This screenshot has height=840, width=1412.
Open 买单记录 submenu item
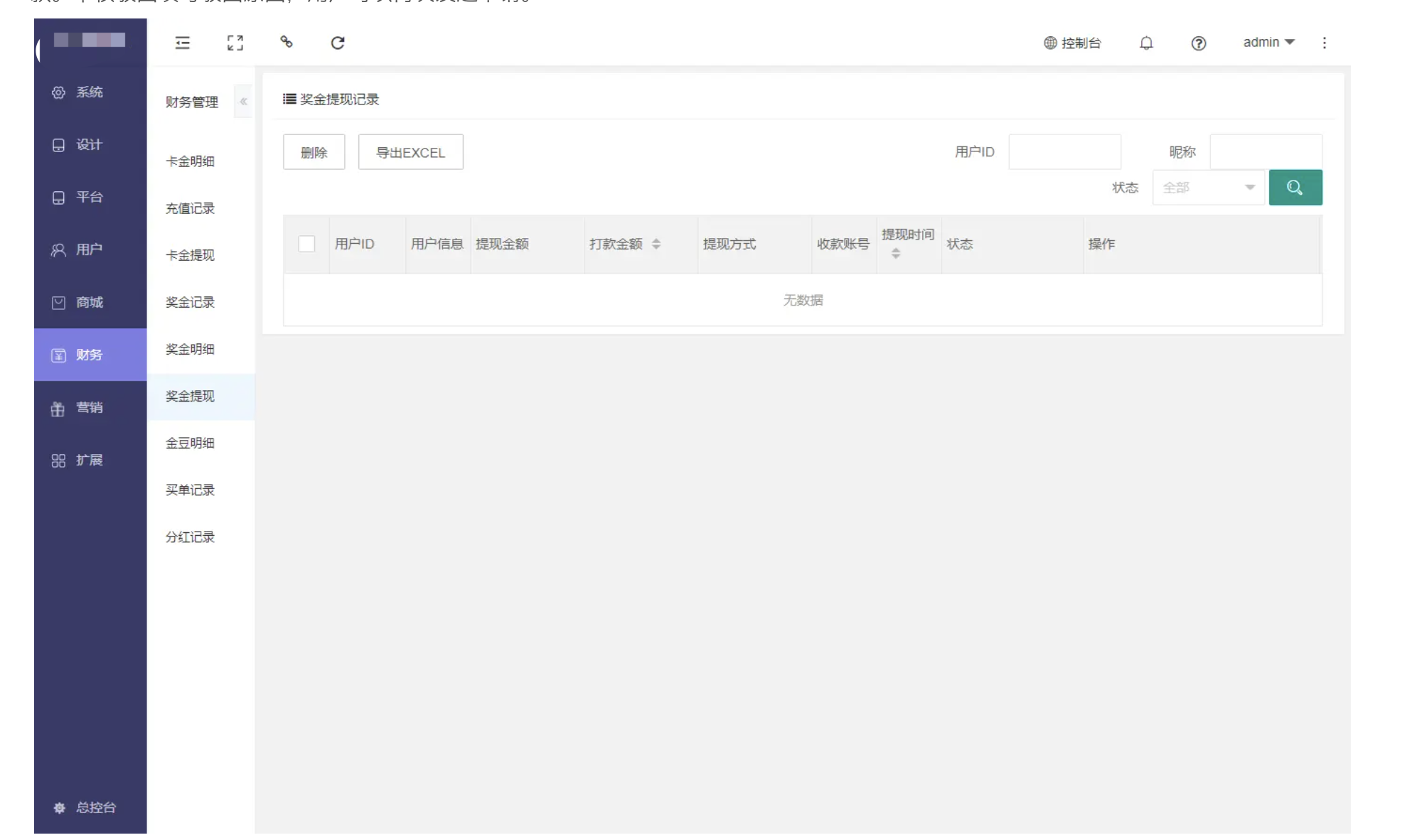[x=201, y=490]
